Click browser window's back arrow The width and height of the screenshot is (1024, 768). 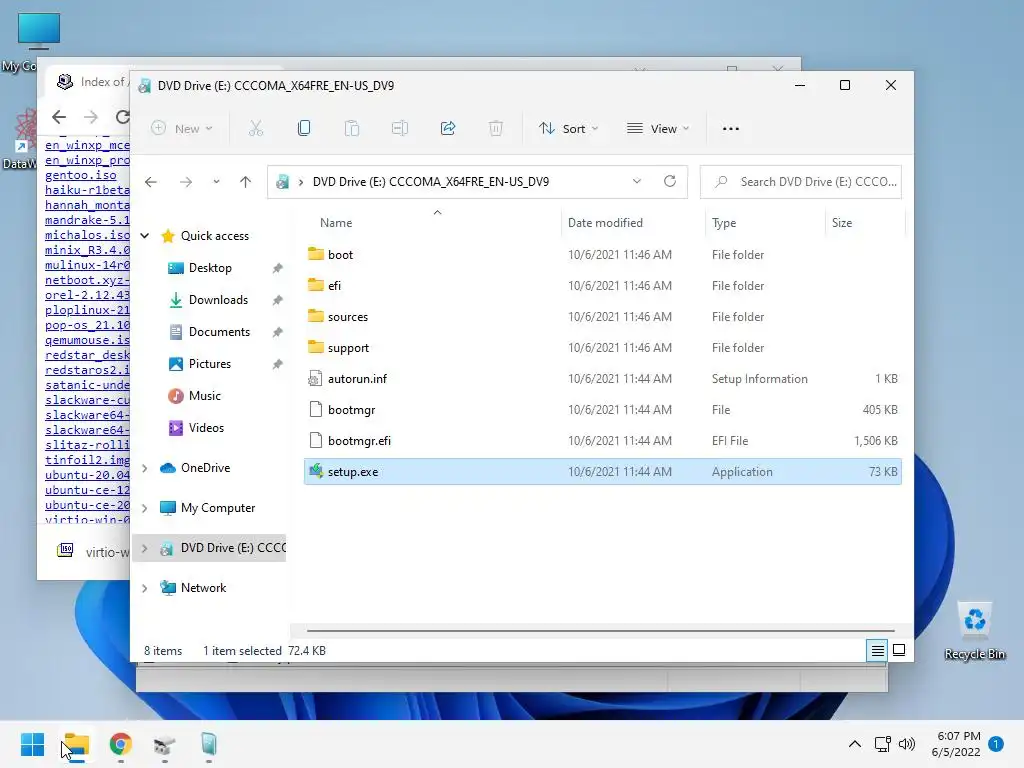click(59, 117)
